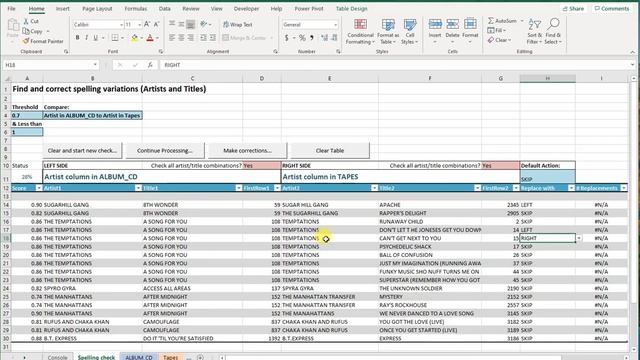This screenshot has height=360, width=640.
Task: Switch to the Formulas ribbon tab
Action: tap(136, 9)
